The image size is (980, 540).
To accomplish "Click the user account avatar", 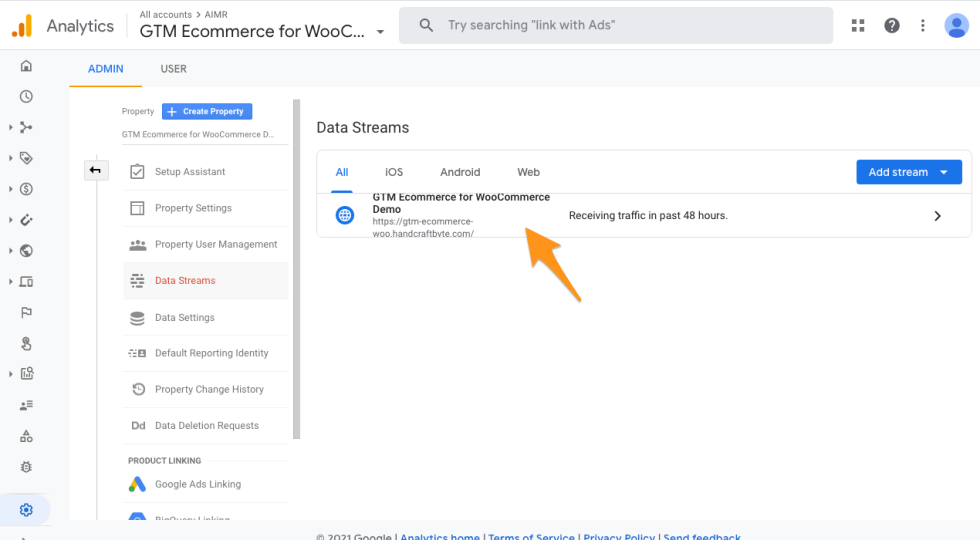I will (956, 26).
